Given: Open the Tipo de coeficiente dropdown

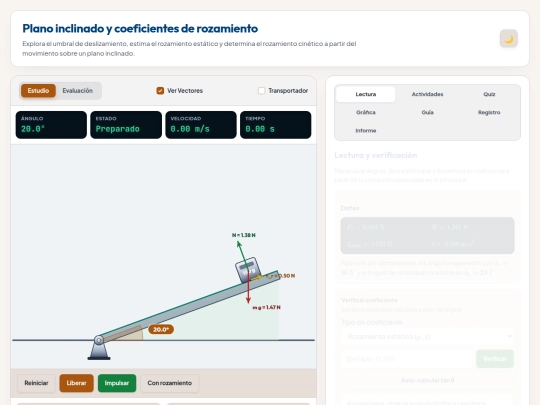Looking at the screenshot, I should [427, 336].
